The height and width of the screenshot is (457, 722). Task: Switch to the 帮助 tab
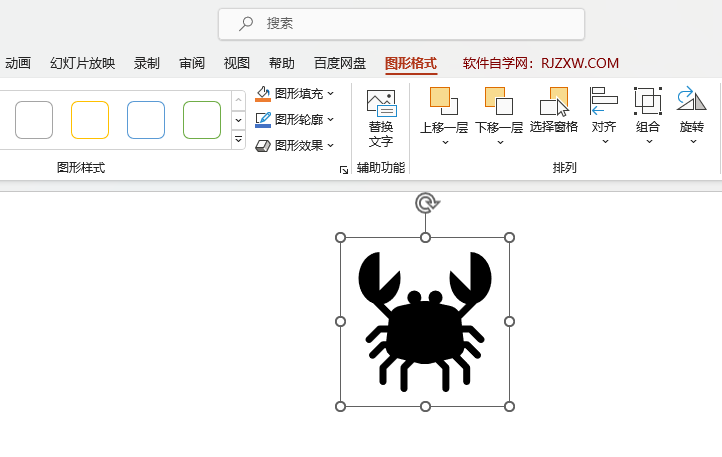click(x=282, y=63)
